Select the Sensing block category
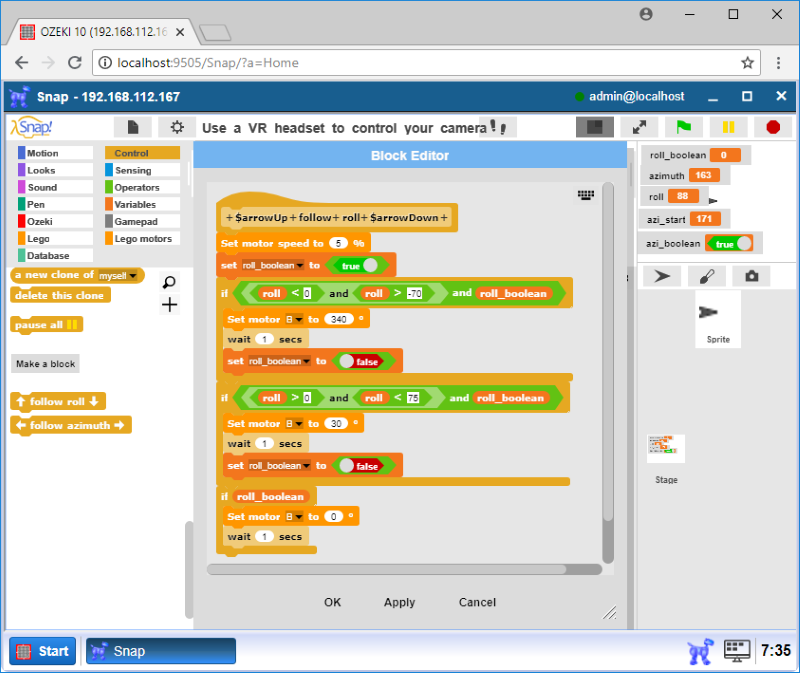 142,170
